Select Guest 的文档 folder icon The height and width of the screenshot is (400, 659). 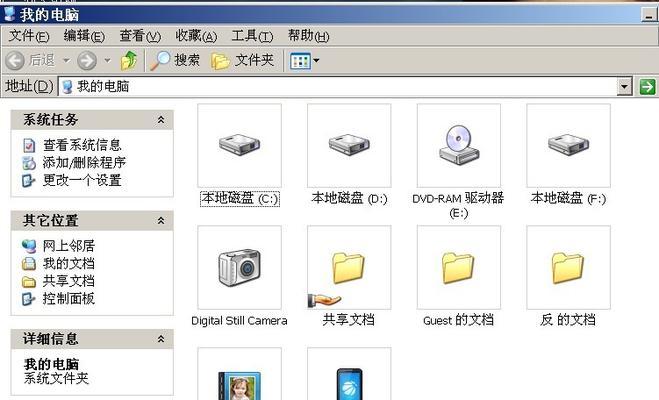pyautogui.click(x=459, y=267)
